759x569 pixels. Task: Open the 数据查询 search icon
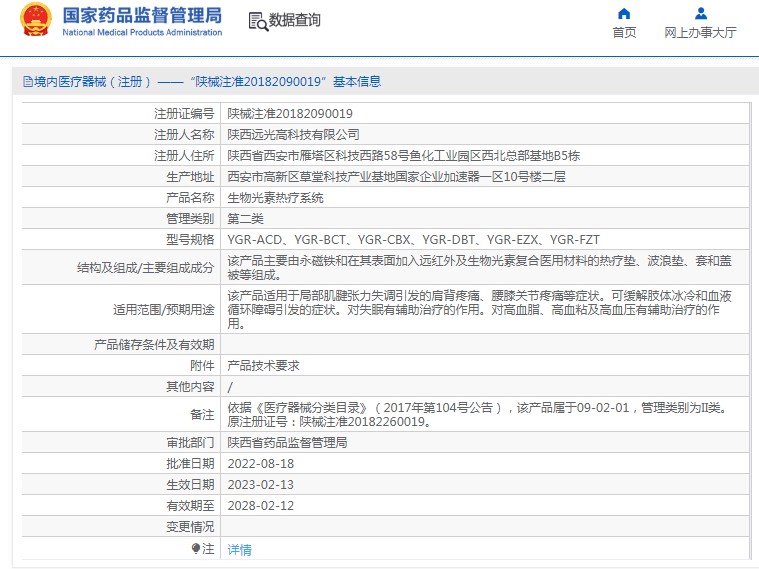pyautogui.click(x=258, y=22)
